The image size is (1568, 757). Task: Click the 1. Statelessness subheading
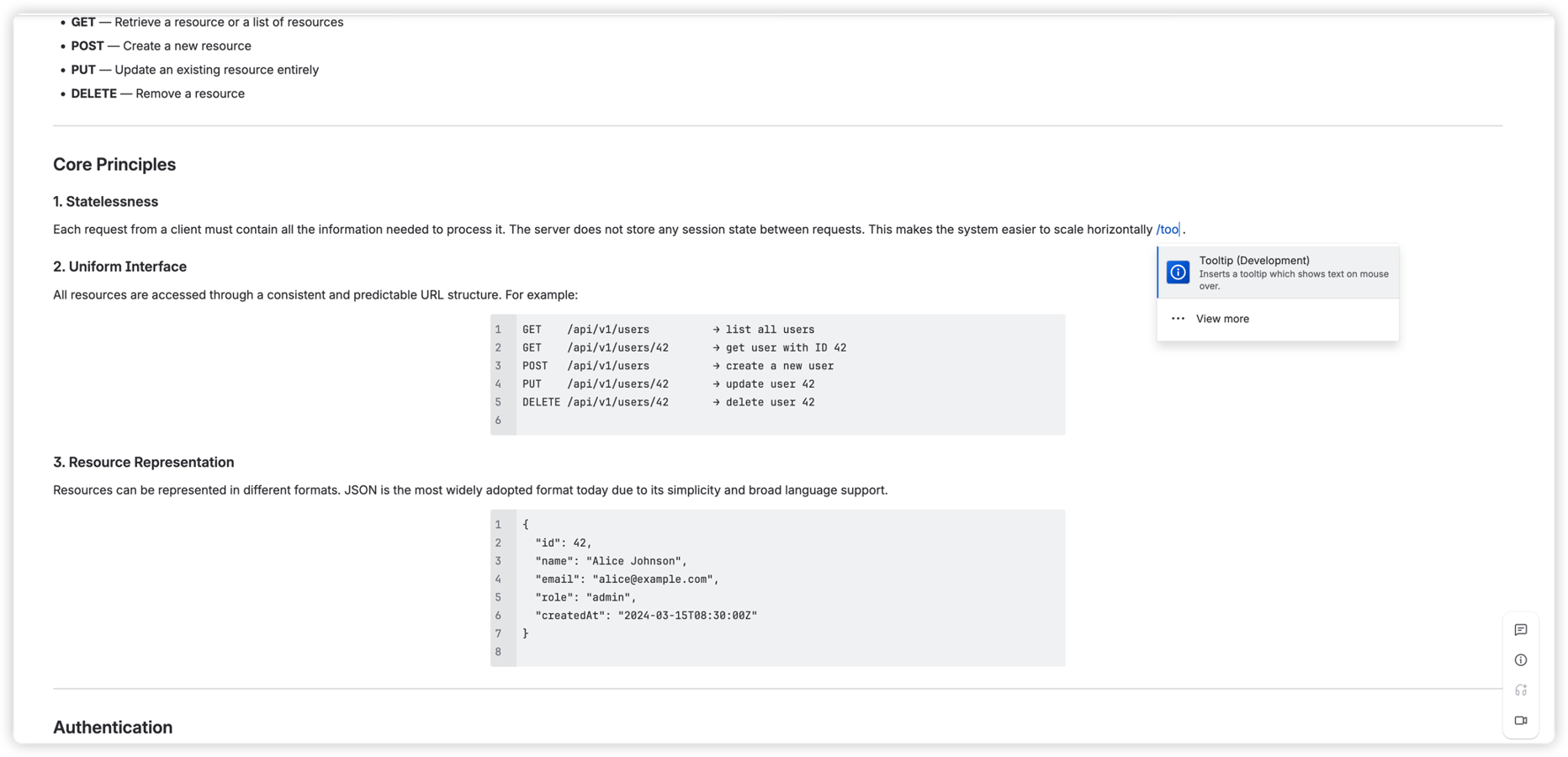[105, 201]
